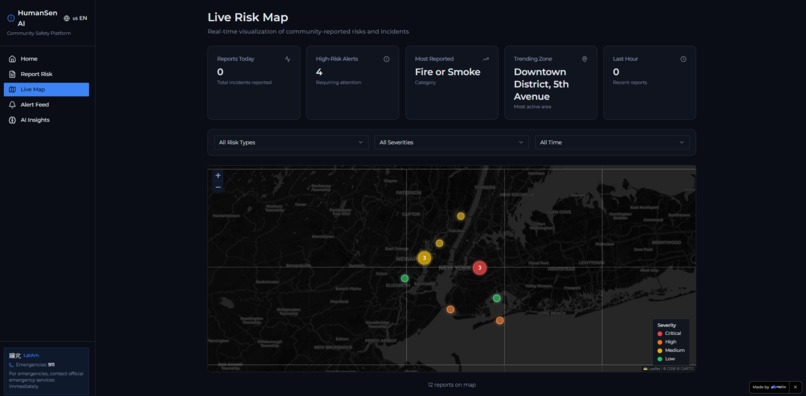806x396 pixels.
Task: Click the HumanSen AI logo icon
Action: coord(11,18)
